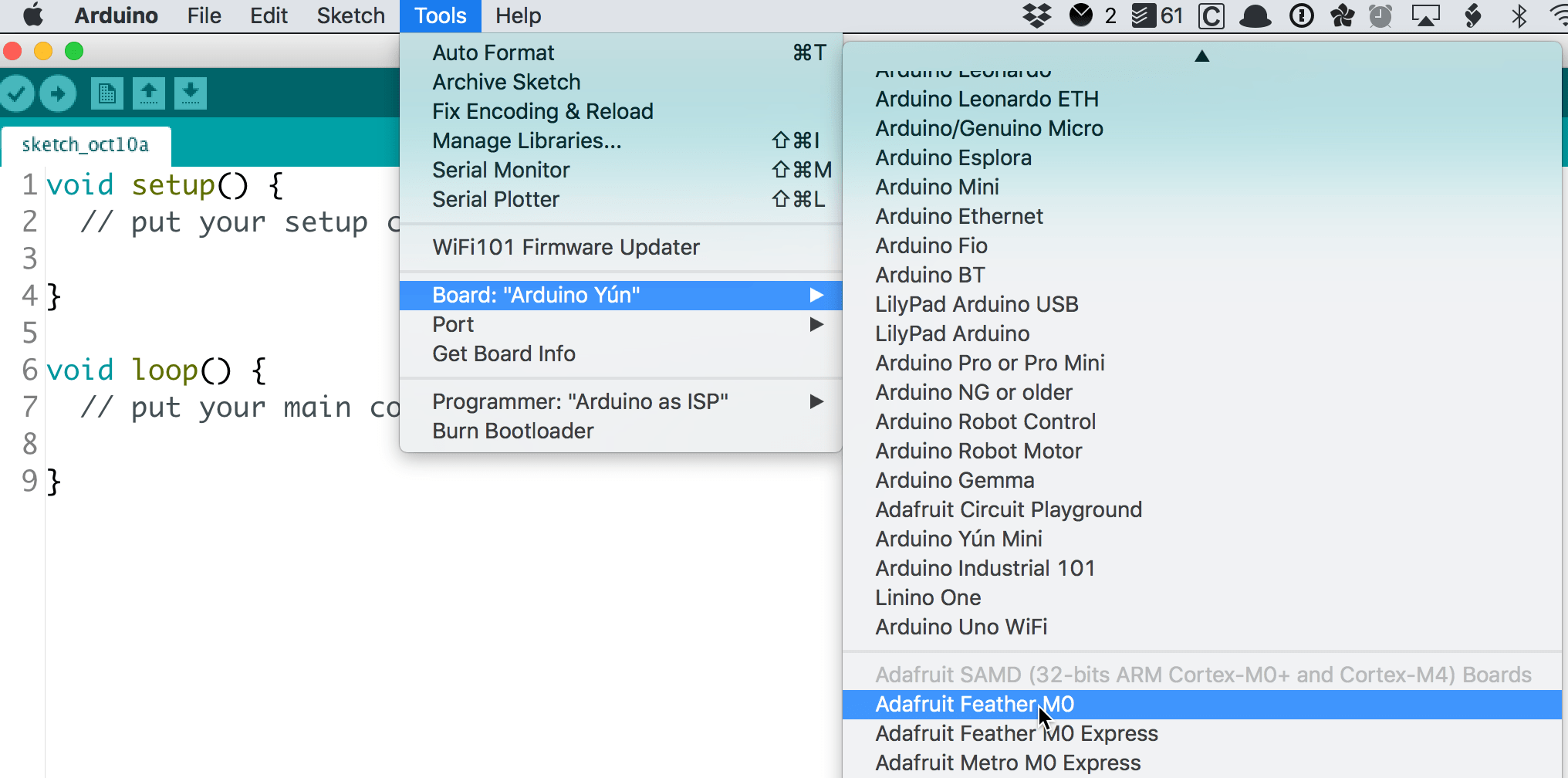
Task: Click the power plug status icon
Action: (x=1473, y=15)
